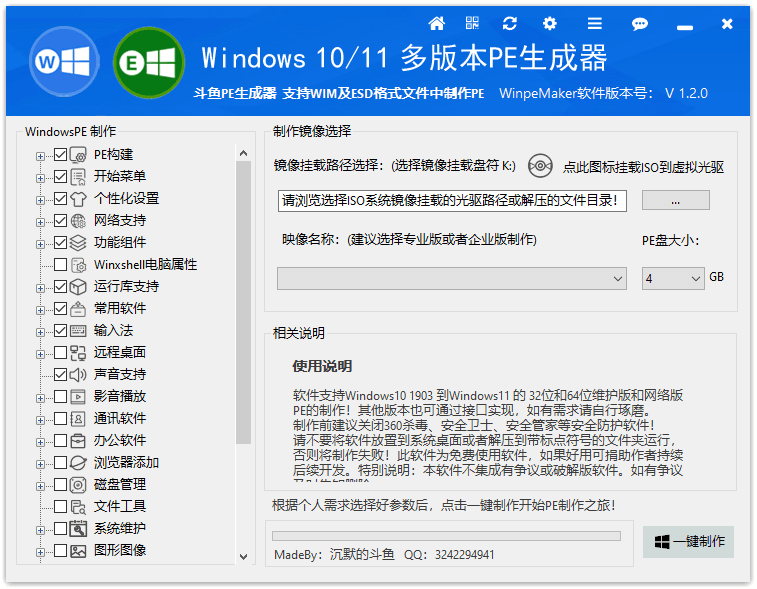Close the WinpeMaker window
This screenshot has width=757, height=589.
[727, 24]
